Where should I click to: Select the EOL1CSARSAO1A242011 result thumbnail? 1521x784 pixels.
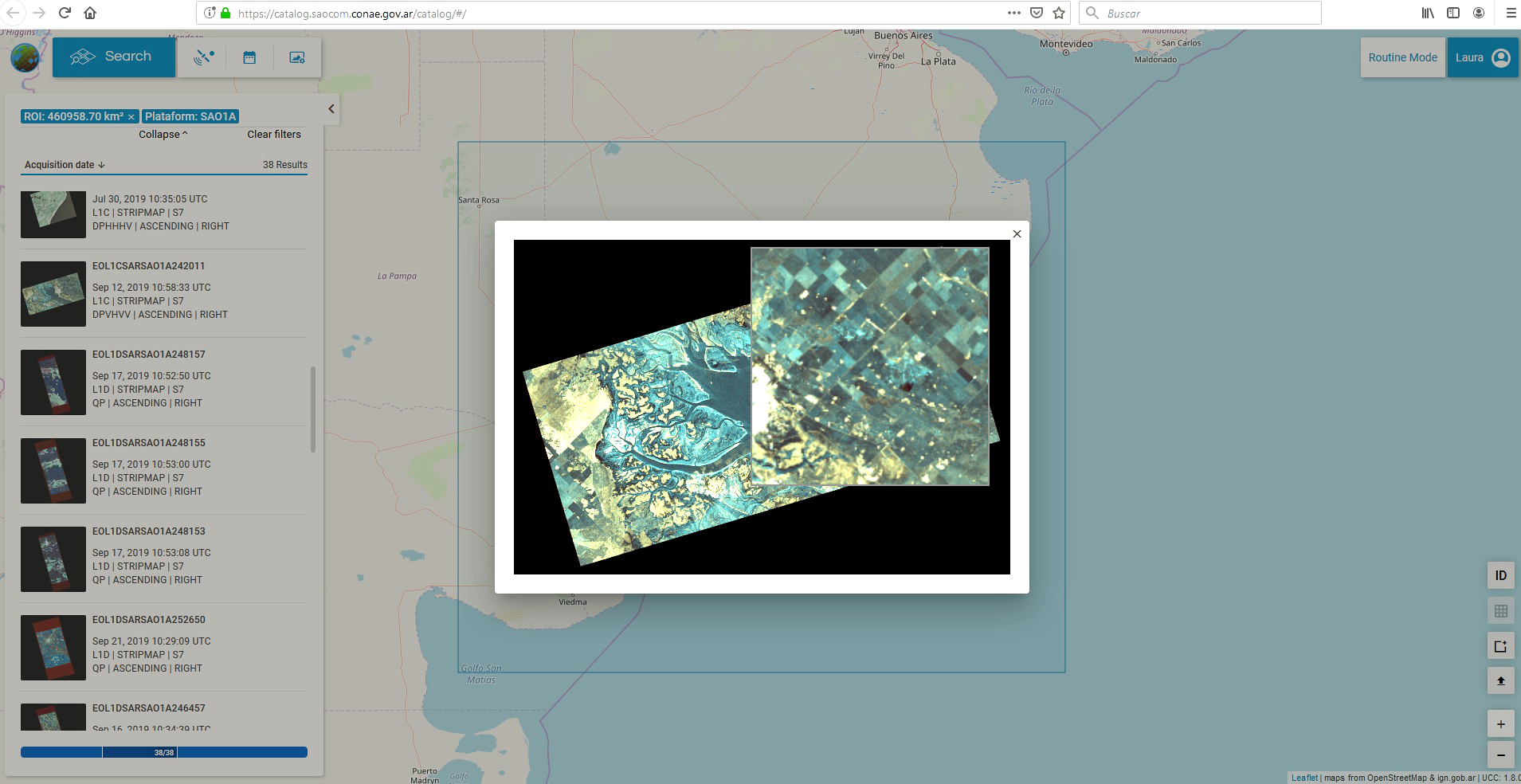click(x=53, y=294)
